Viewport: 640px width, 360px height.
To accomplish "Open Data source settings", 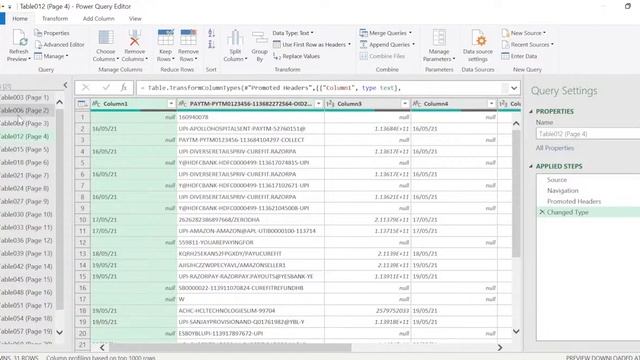I will (478, 46).
